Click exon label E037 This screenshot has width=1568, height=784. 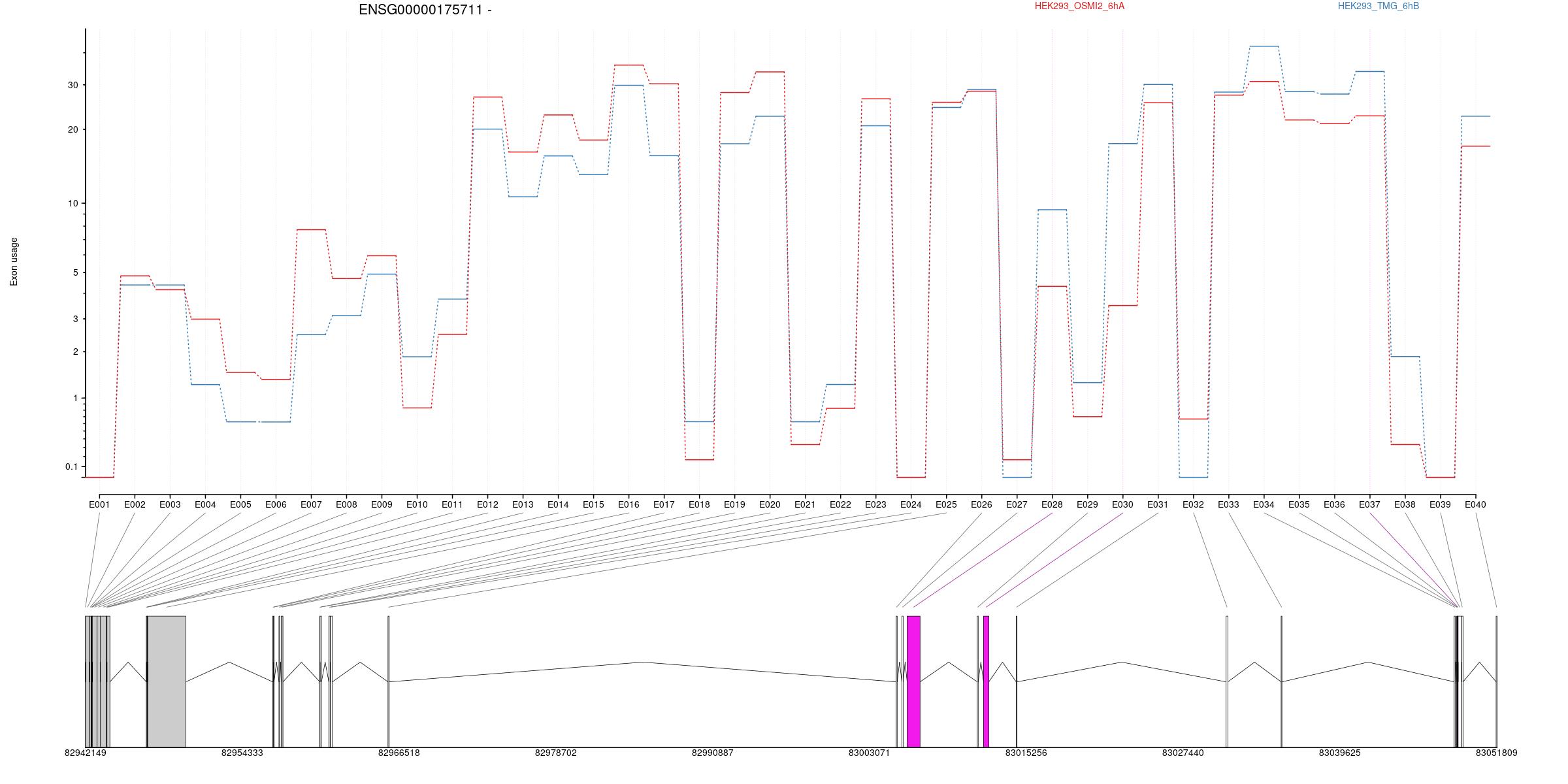[1369, 504]
